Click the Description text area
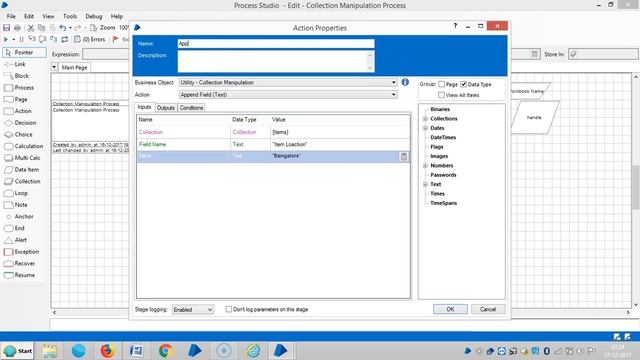The height and width of the screenshot is (360, 640). 276,61
